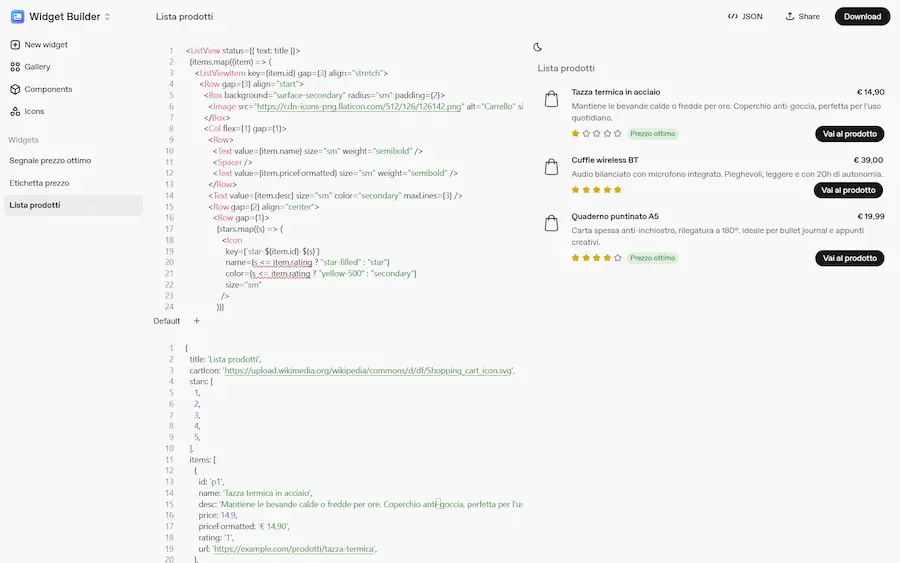This screenshot has width=900, height=563.
Task: Toggle dark mode moon icon
Action: (538, 47)
